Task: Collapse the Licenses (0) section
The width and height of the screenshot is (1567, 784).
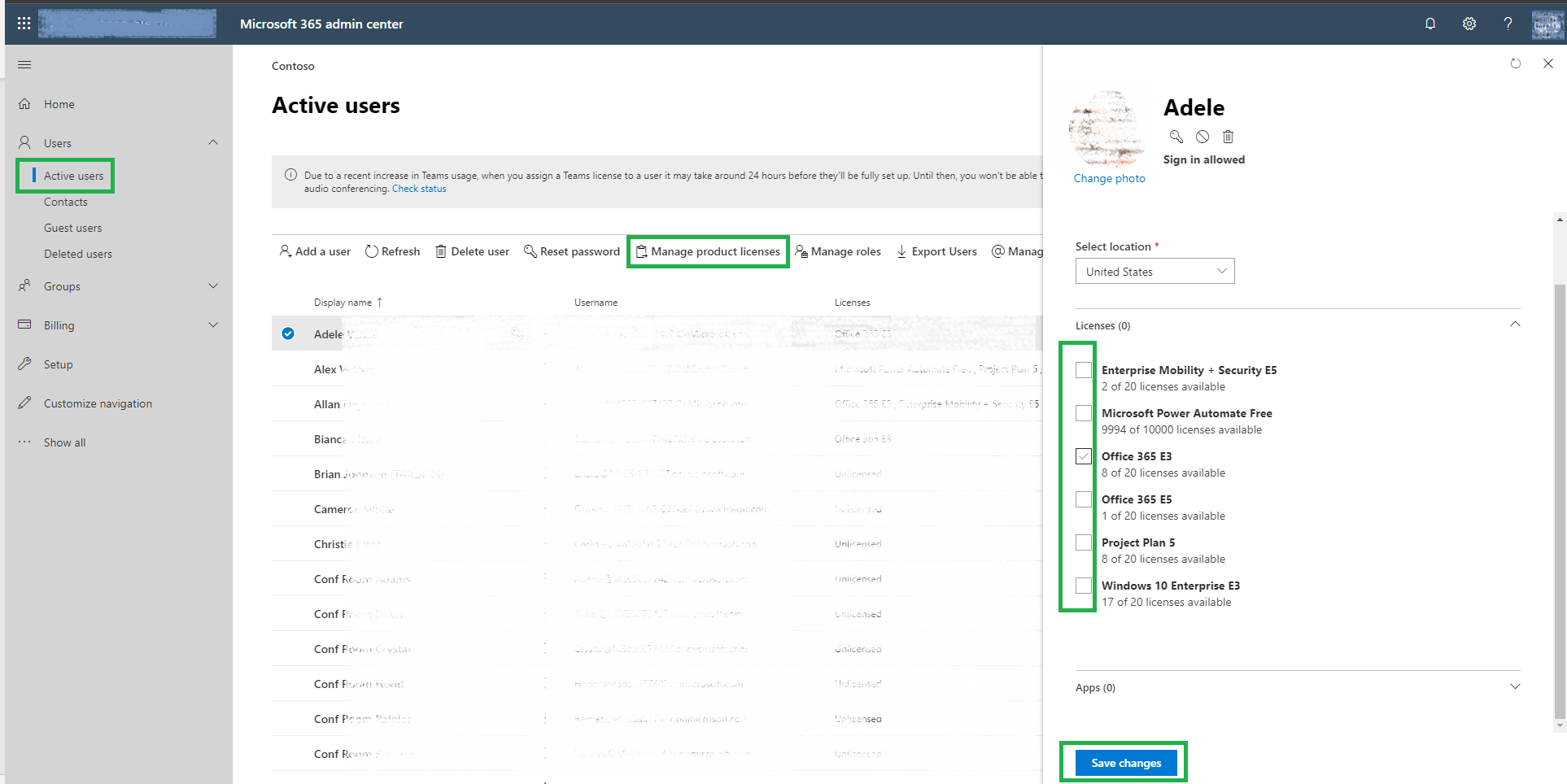Action: click(x=1515, y=324)
